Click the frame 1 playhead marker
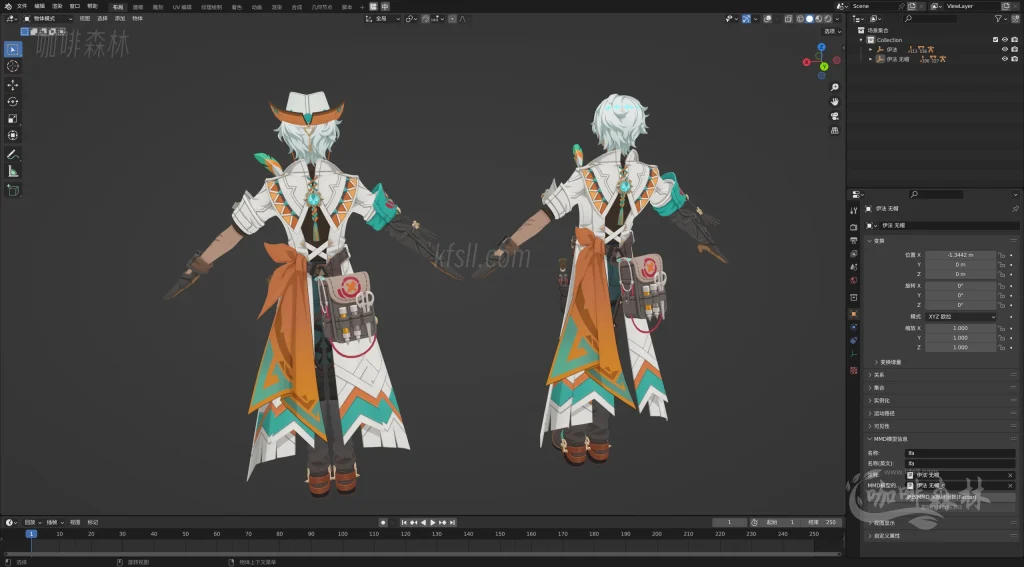 click(x=31, y=534)
